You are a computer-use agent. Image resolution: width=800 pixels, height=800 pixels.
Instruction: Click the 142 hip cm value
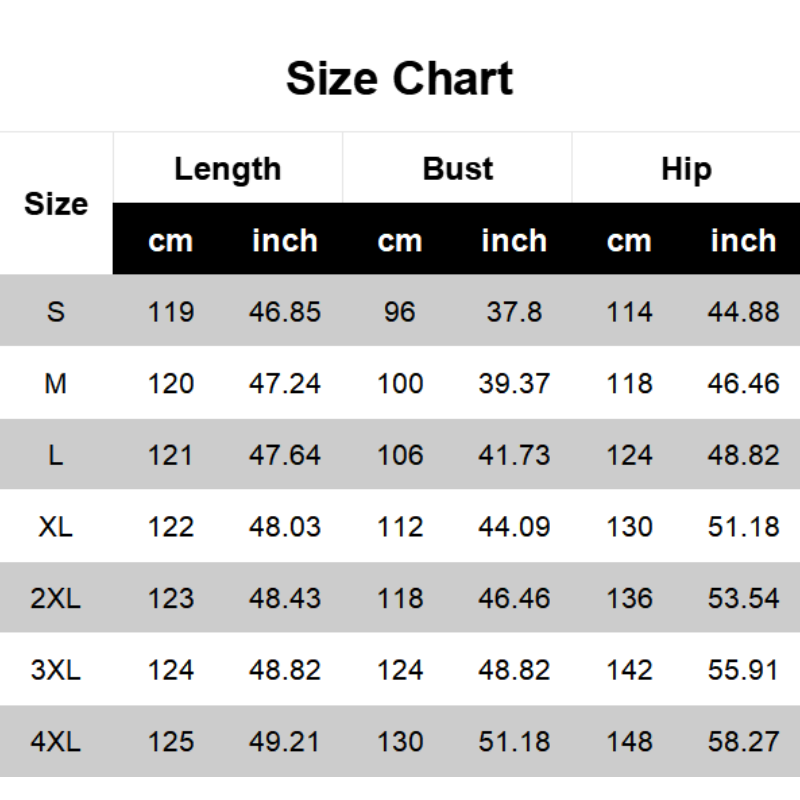click(629, 670)
